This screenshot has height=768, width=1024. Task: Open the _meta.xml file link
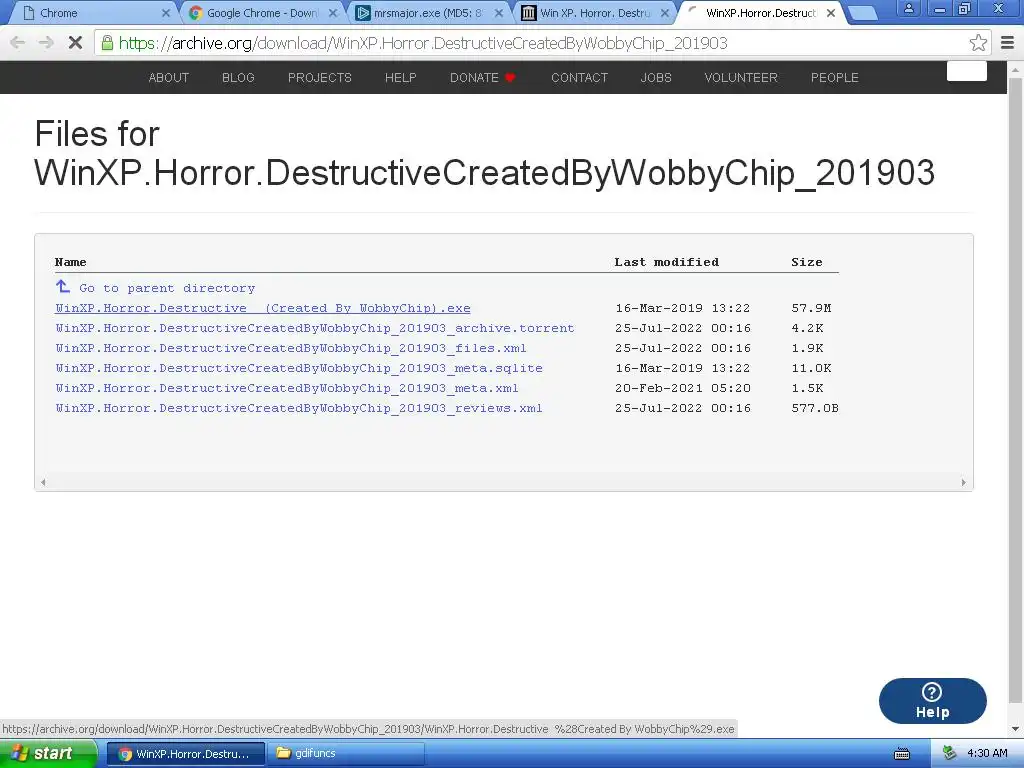287,388
